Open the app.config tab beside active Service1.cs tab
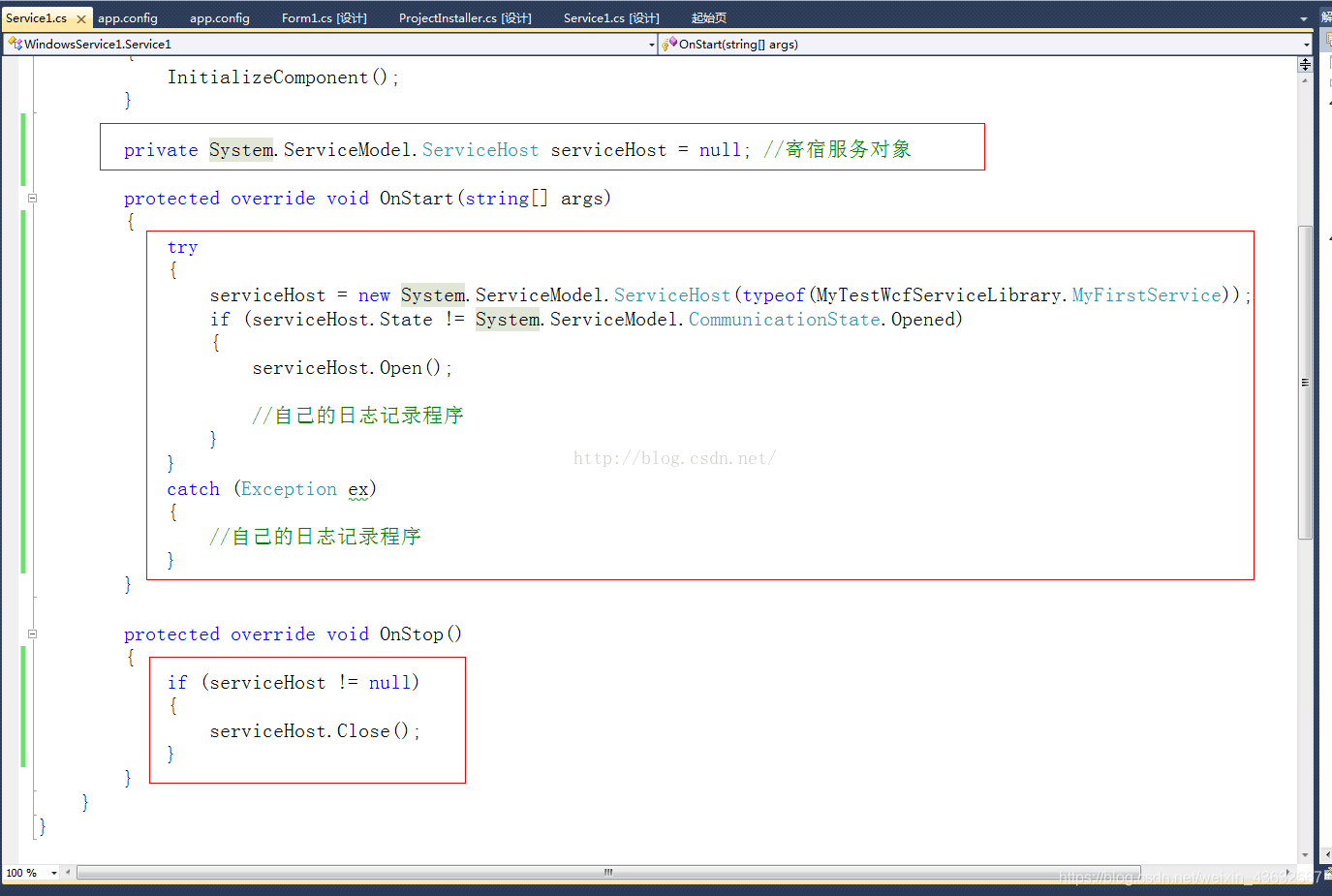Screen dimensions: 1332x896 [x=128, y=18]
